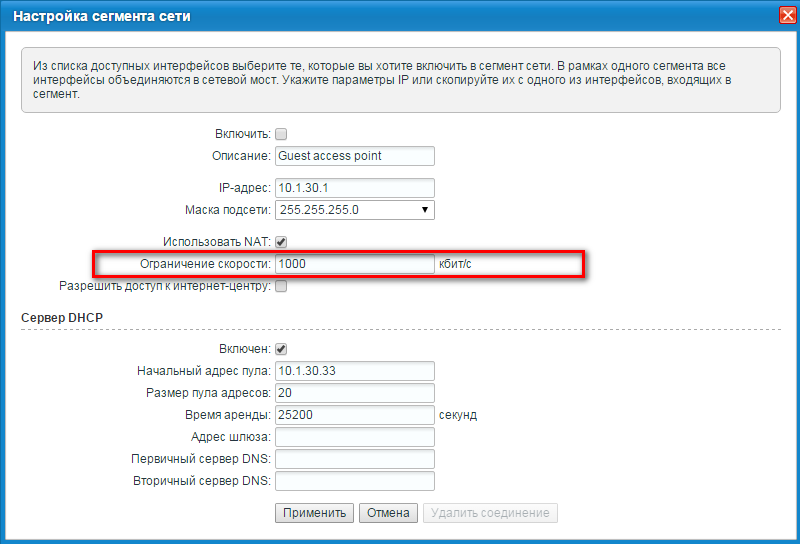The image size is (800, 544).
Task: Click the Отмена button
Action: tap(388, 513)
